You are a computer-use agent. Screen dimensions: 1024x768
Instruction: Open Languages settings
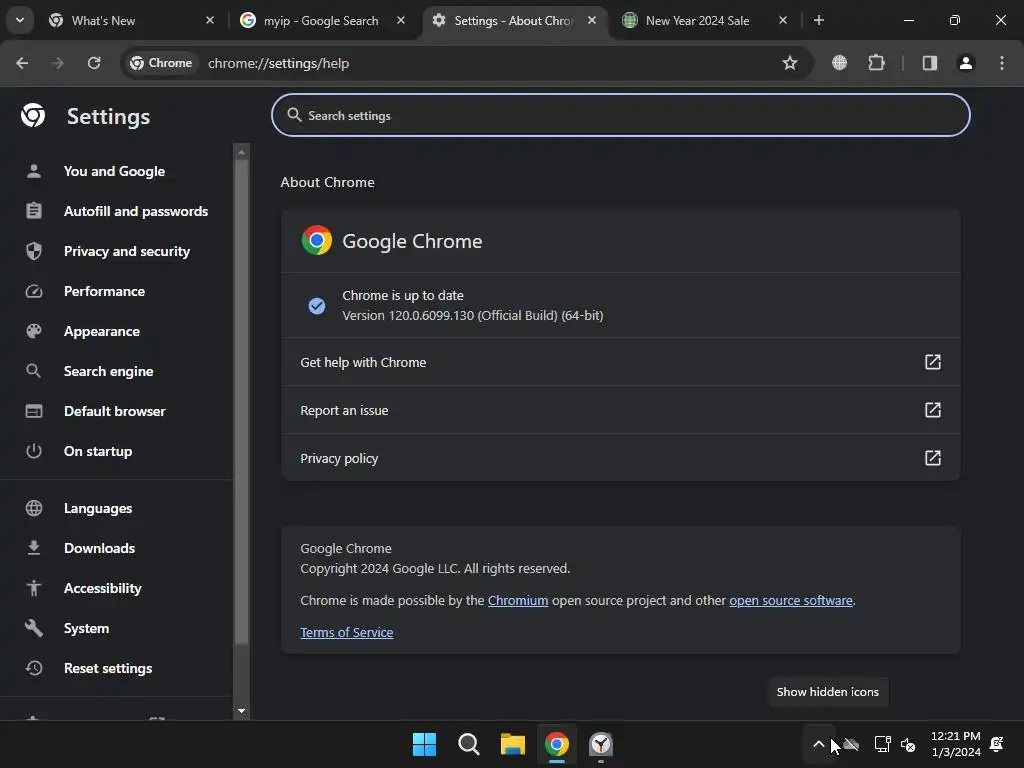tap(98, 508)
